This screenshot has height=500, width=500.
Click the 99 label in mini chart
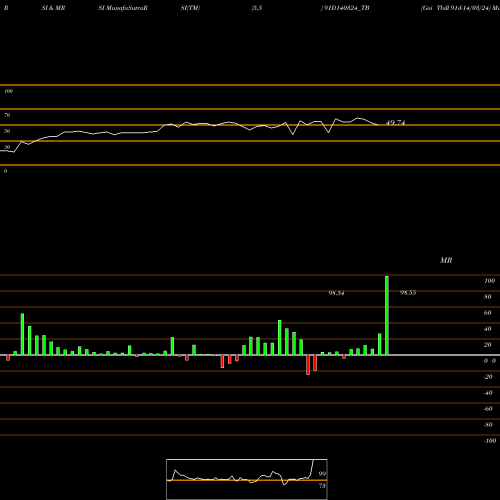(x=322, y=474)
